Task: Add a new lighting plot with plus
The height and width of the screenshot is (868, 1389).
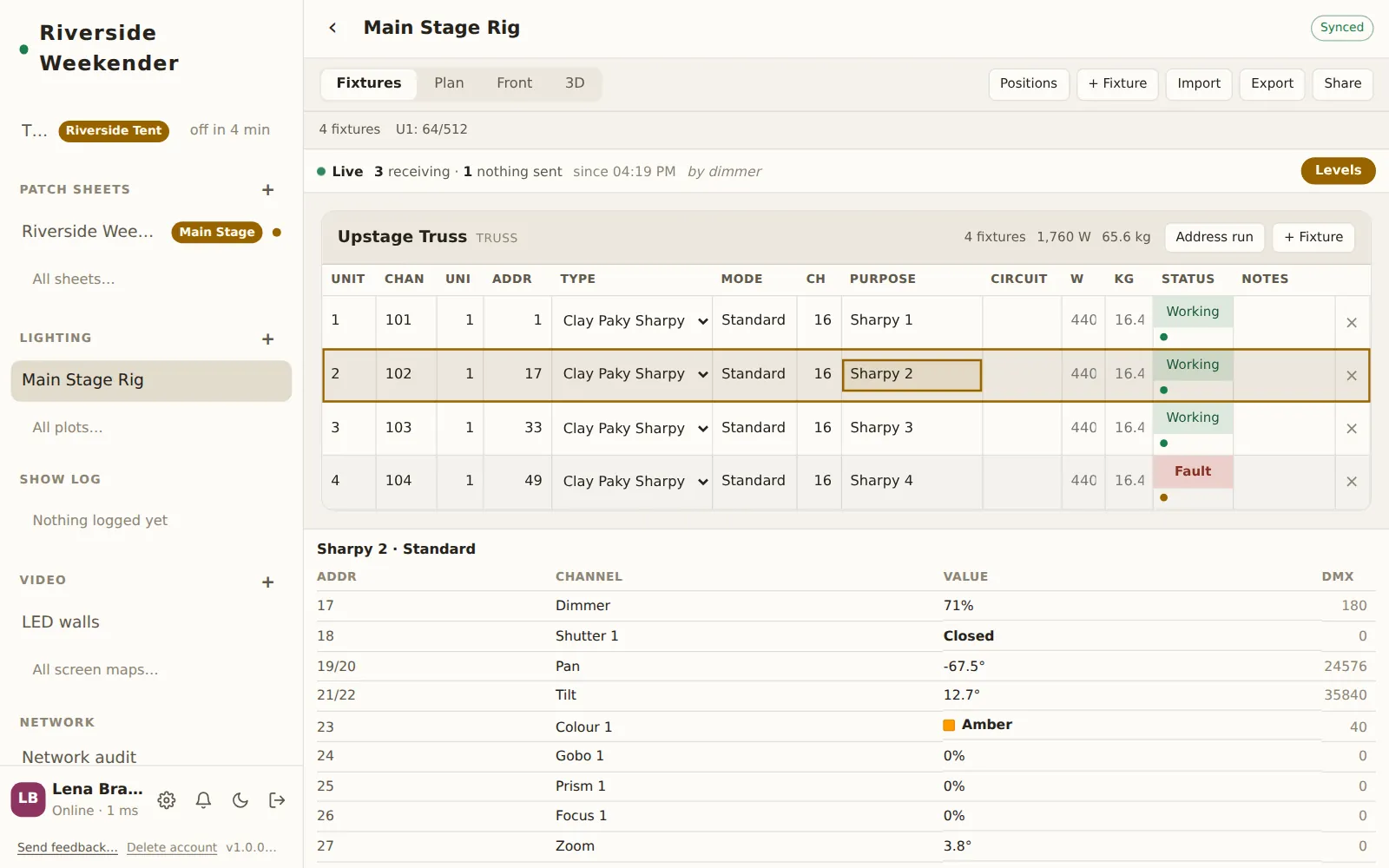Action: point(268,339)
